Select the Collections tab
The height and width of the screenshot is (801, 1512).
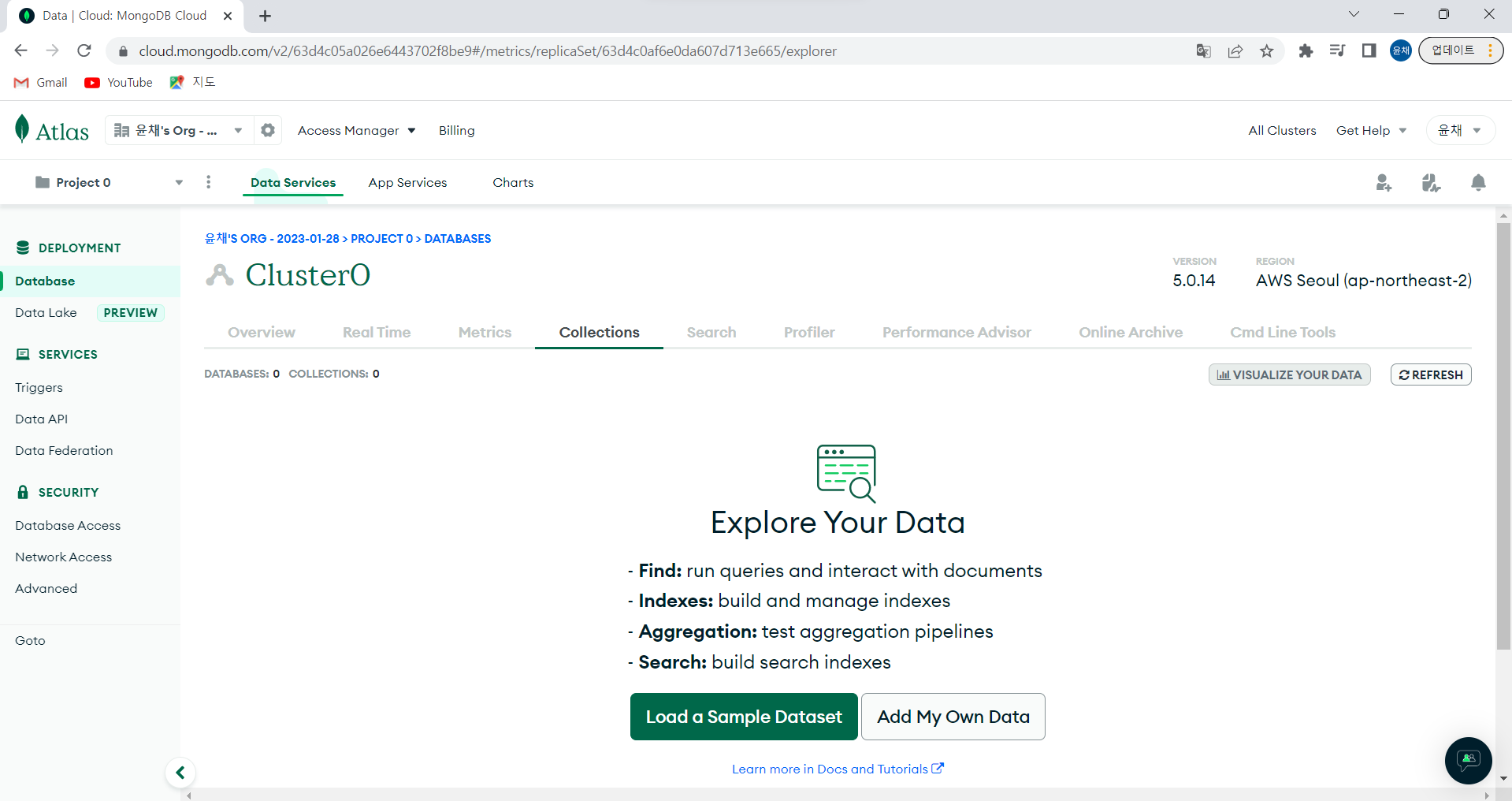pos(600,333)
